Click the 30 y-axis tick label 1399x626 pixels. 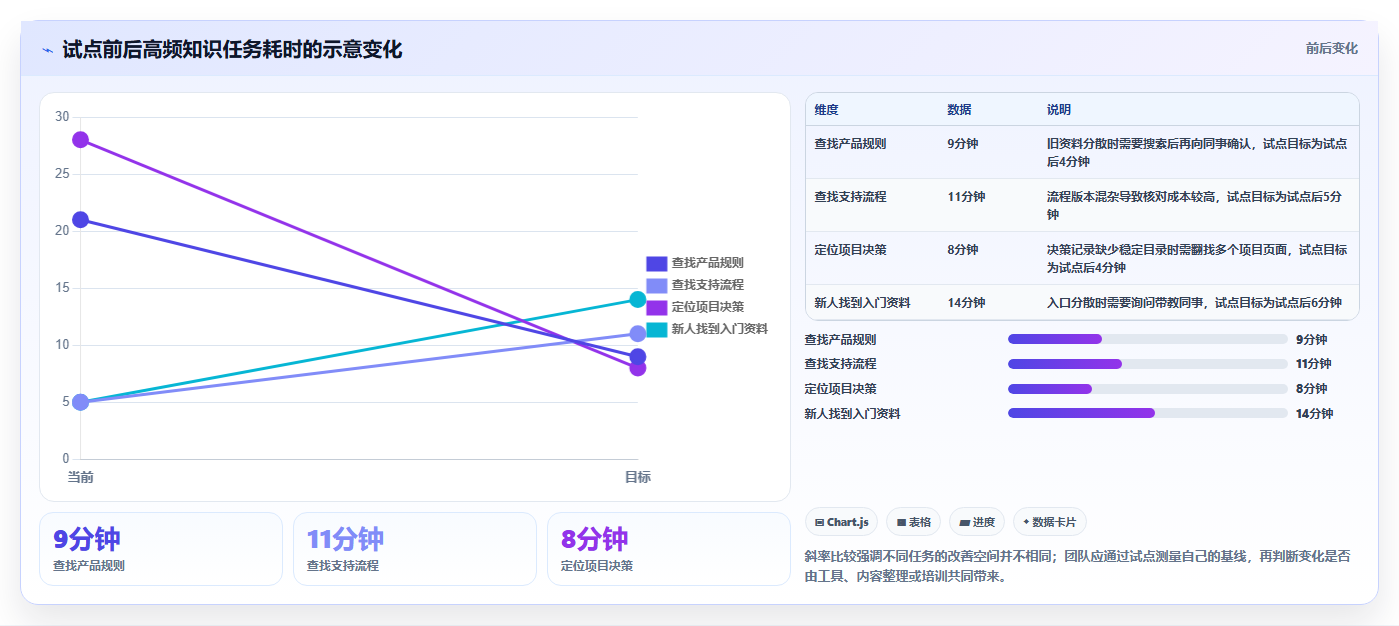pyautogui.click(x=62, y=117)
